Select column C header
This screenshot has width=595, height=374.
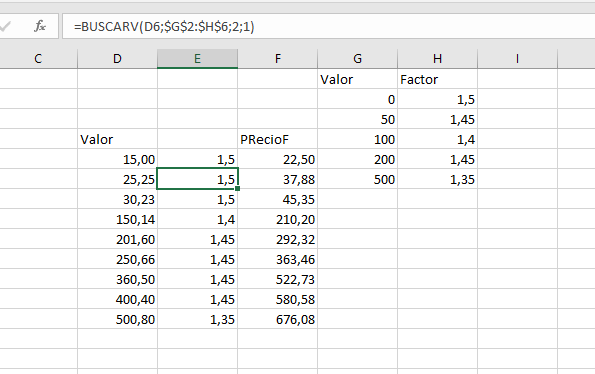pos(38,59)
